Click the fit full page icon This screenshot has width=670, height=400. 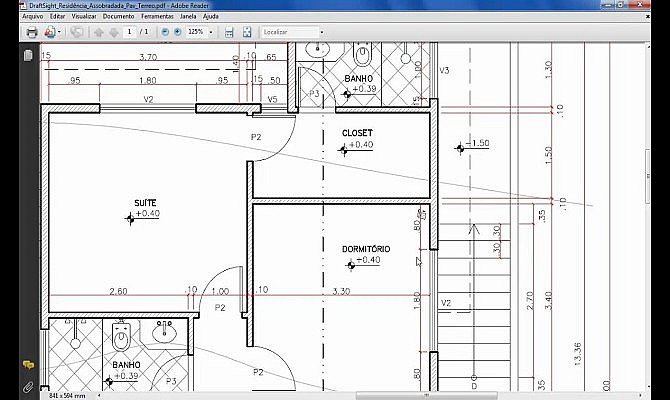[x=247, y=32]
